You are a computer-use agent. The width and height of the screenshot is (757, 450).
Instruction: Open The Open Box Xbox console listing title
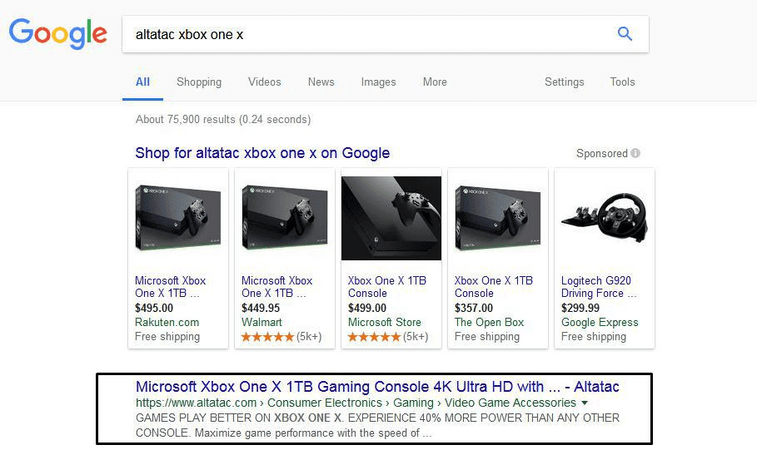494,287
